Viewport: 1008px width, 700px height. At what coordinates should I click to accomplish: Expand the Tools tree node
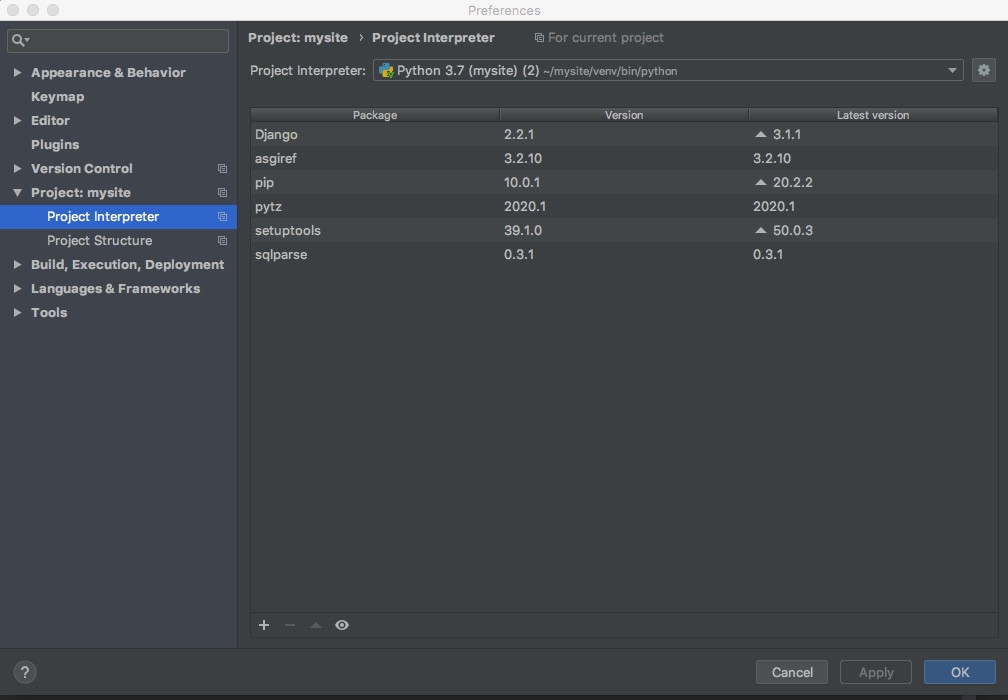pyautogui.click(x=17, y=312)
